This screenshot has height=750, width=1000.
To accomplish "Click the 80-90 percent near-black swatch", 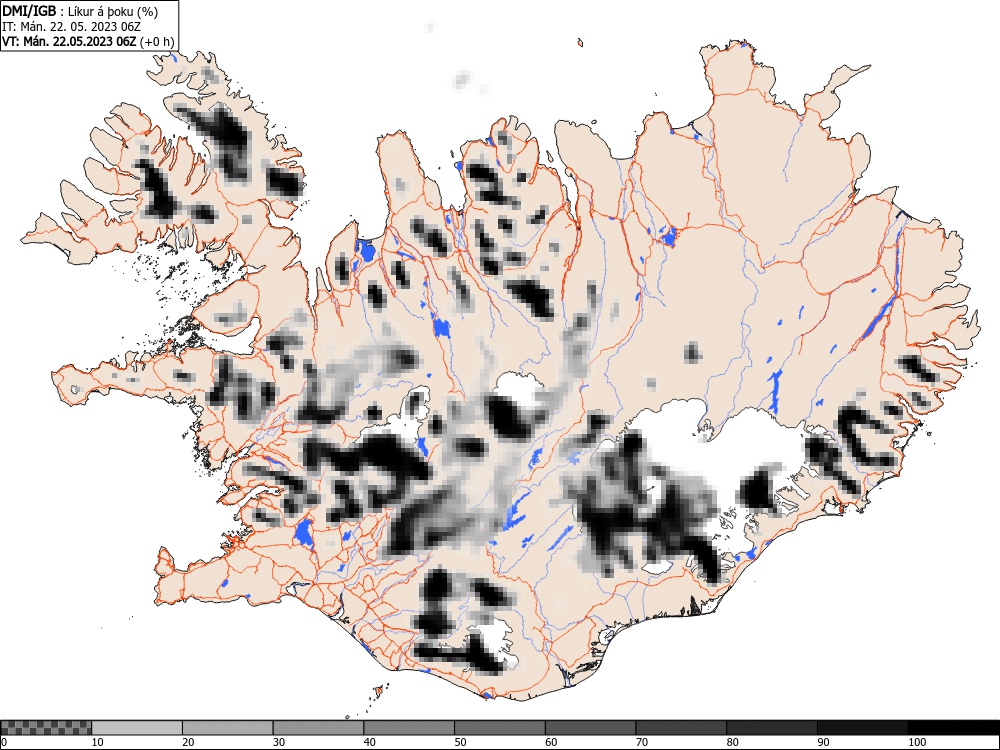I will click(x=772, y=728).
